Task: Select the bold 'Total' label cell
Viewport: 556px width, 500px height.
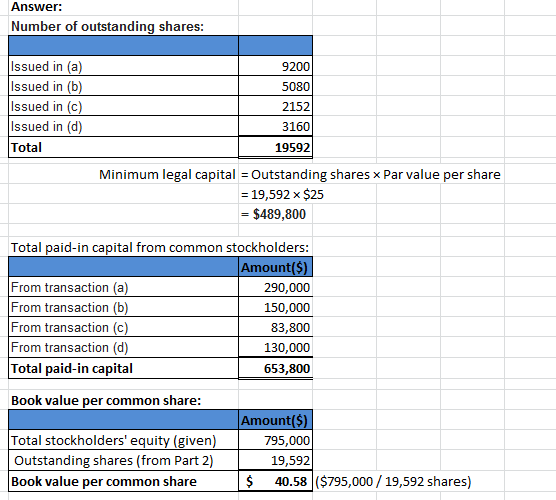Action: click(123, 147)
